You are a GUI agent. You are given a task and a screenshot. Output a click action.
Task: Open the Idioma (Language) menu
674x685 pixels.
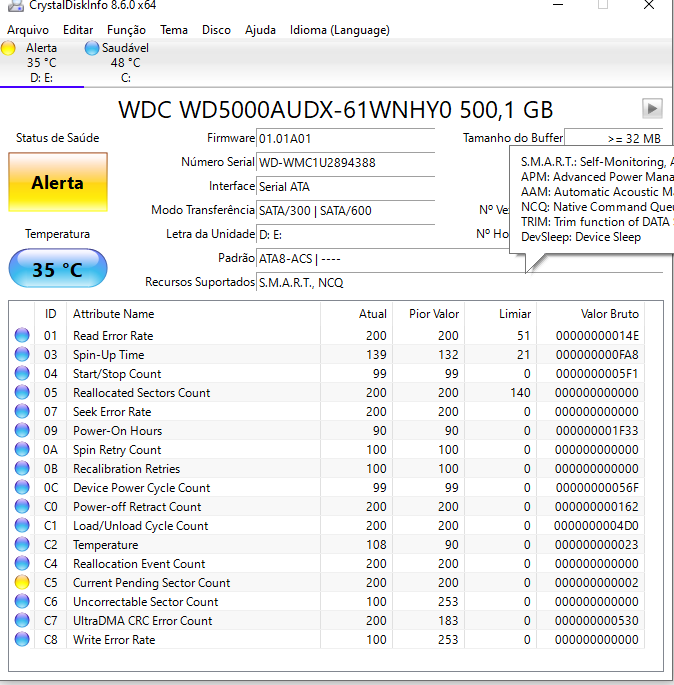tap(340, 30)
